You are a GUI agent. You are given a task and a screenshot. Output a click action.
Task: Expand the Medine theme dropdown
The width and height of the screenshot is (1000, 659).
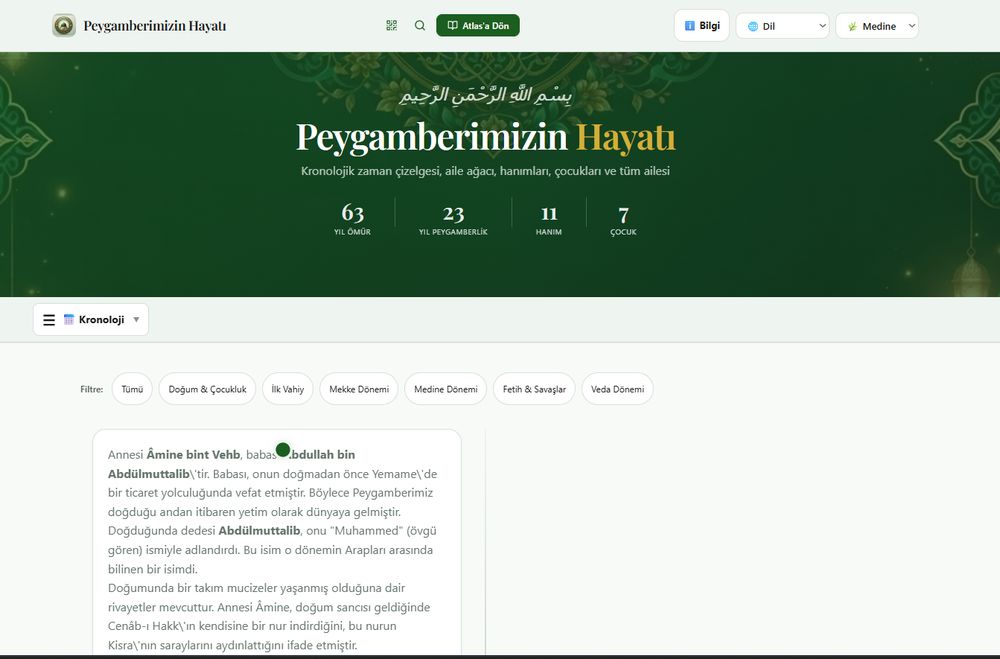[x=877, y=26]
